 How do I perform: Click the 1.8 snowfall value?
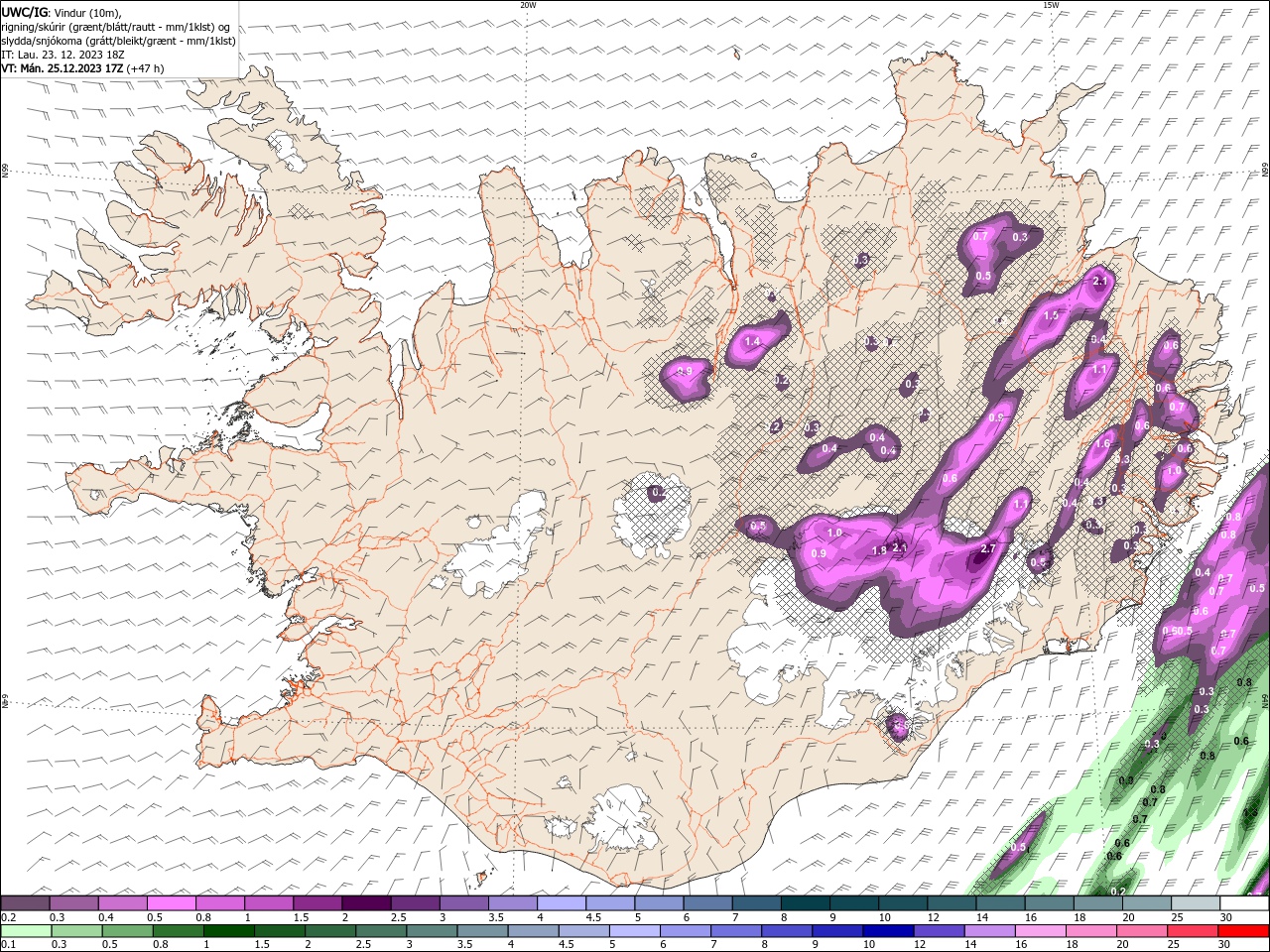[878, 550]
